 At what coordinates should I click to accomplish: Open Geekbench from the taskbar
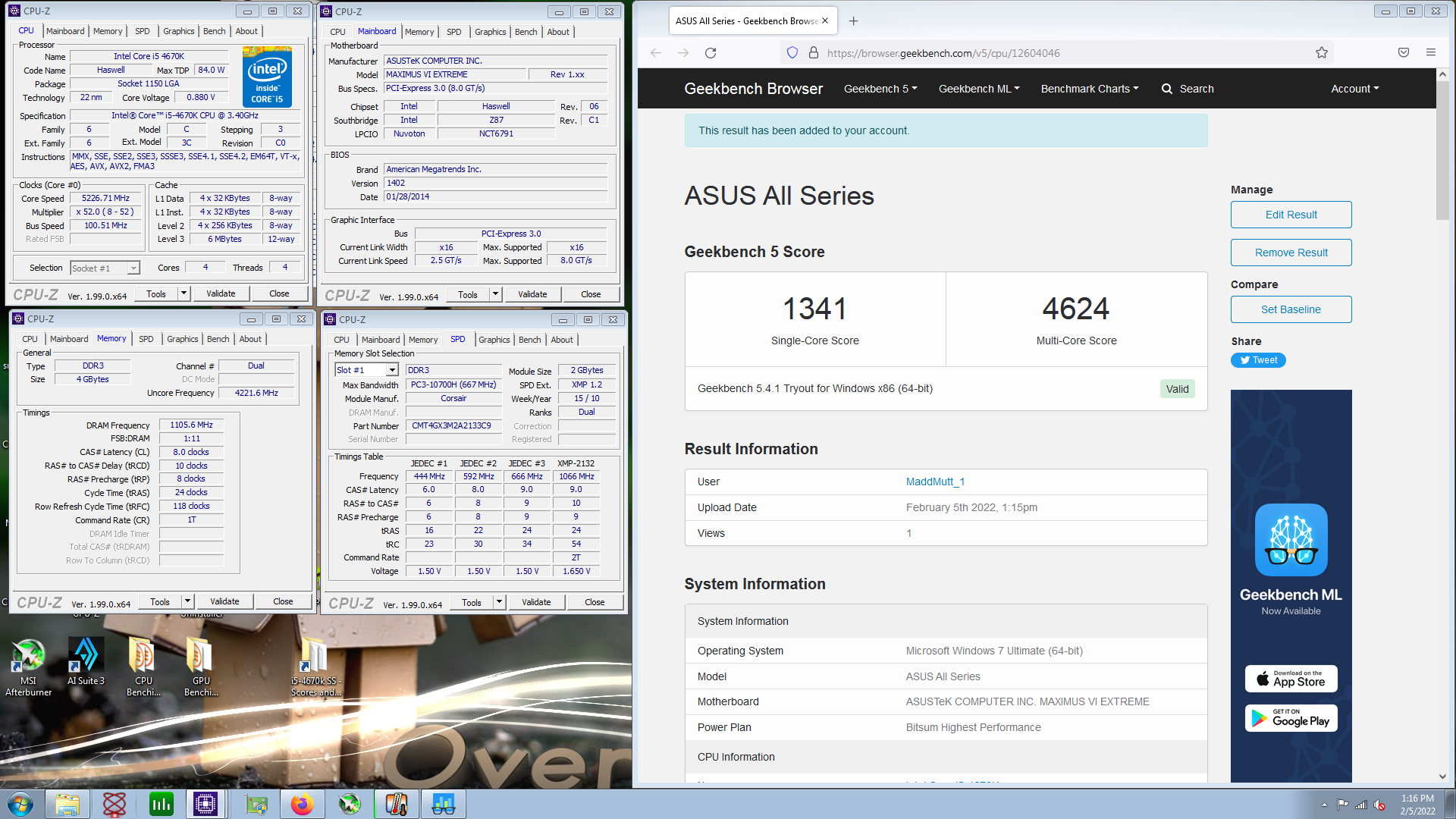coord(444,804)
